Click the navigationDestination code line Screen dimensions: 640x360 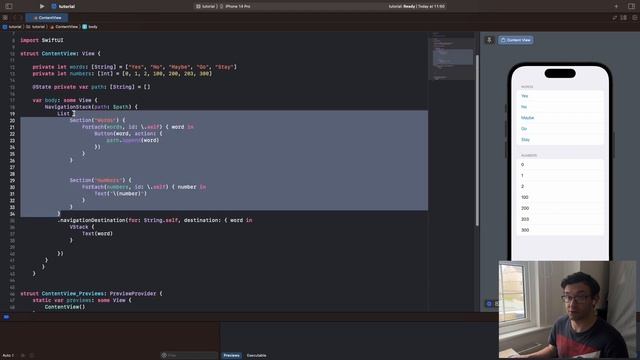coord(155,220)
